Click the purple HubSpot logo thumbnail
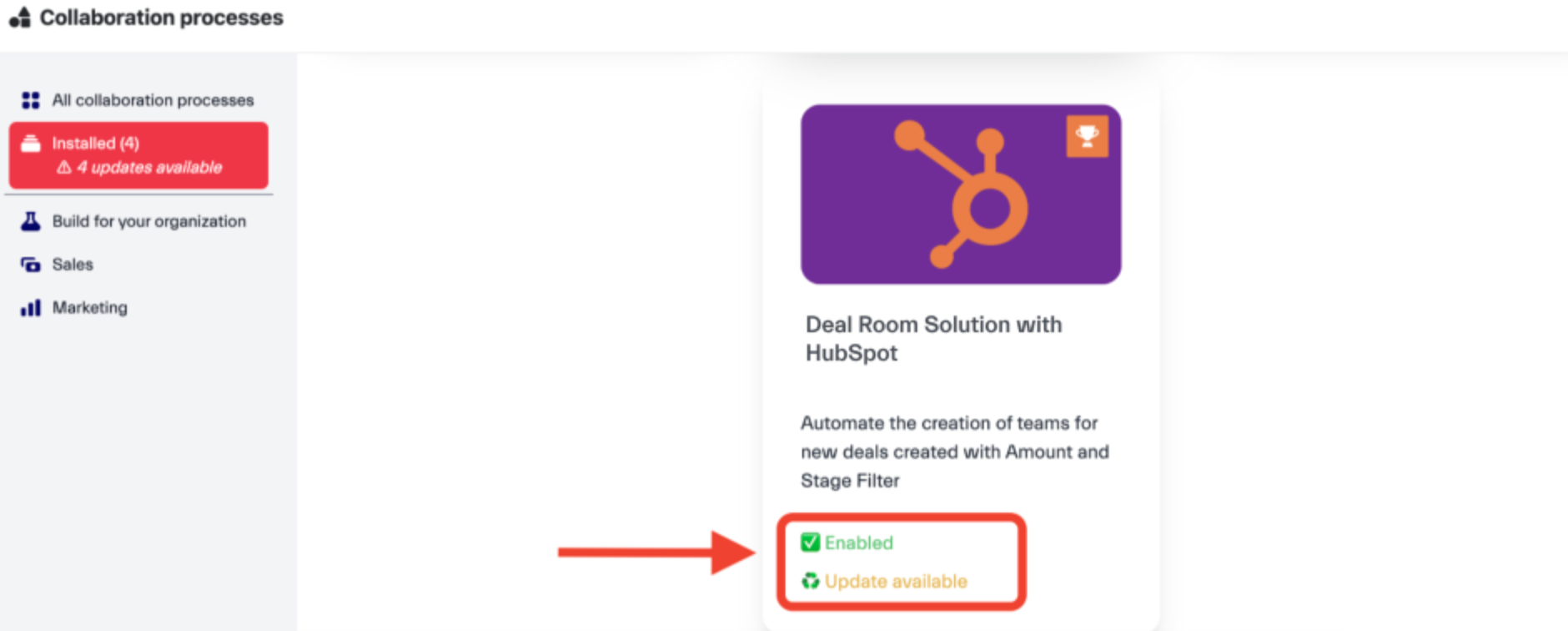 click(960, 194)
